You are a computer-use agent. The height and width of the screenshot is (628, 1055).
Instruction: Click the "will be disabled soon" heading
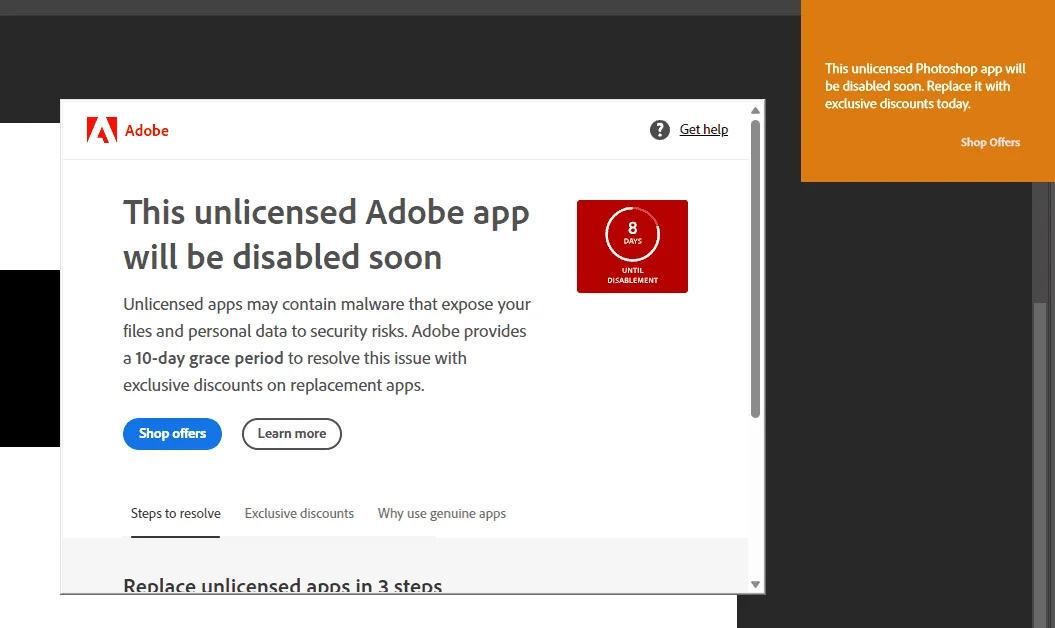pyautogui.click(x=283, y=257)
